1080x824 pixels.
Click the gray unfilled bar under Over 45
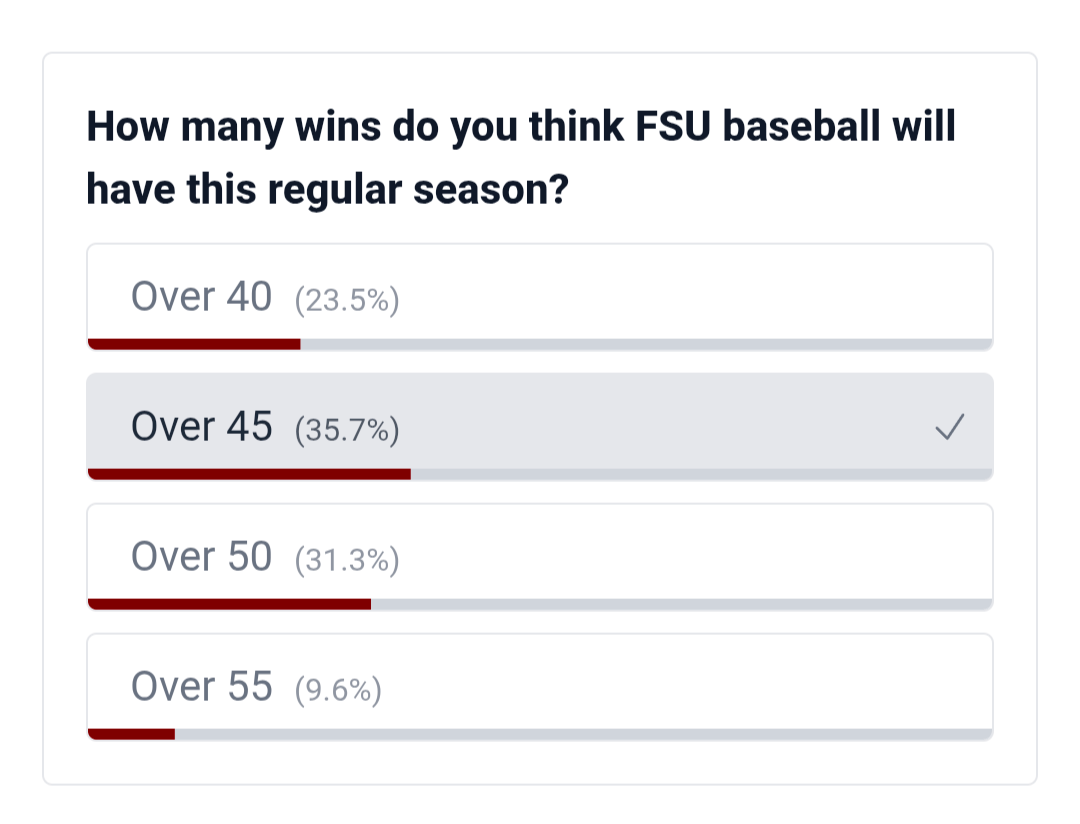click(701, 474)
